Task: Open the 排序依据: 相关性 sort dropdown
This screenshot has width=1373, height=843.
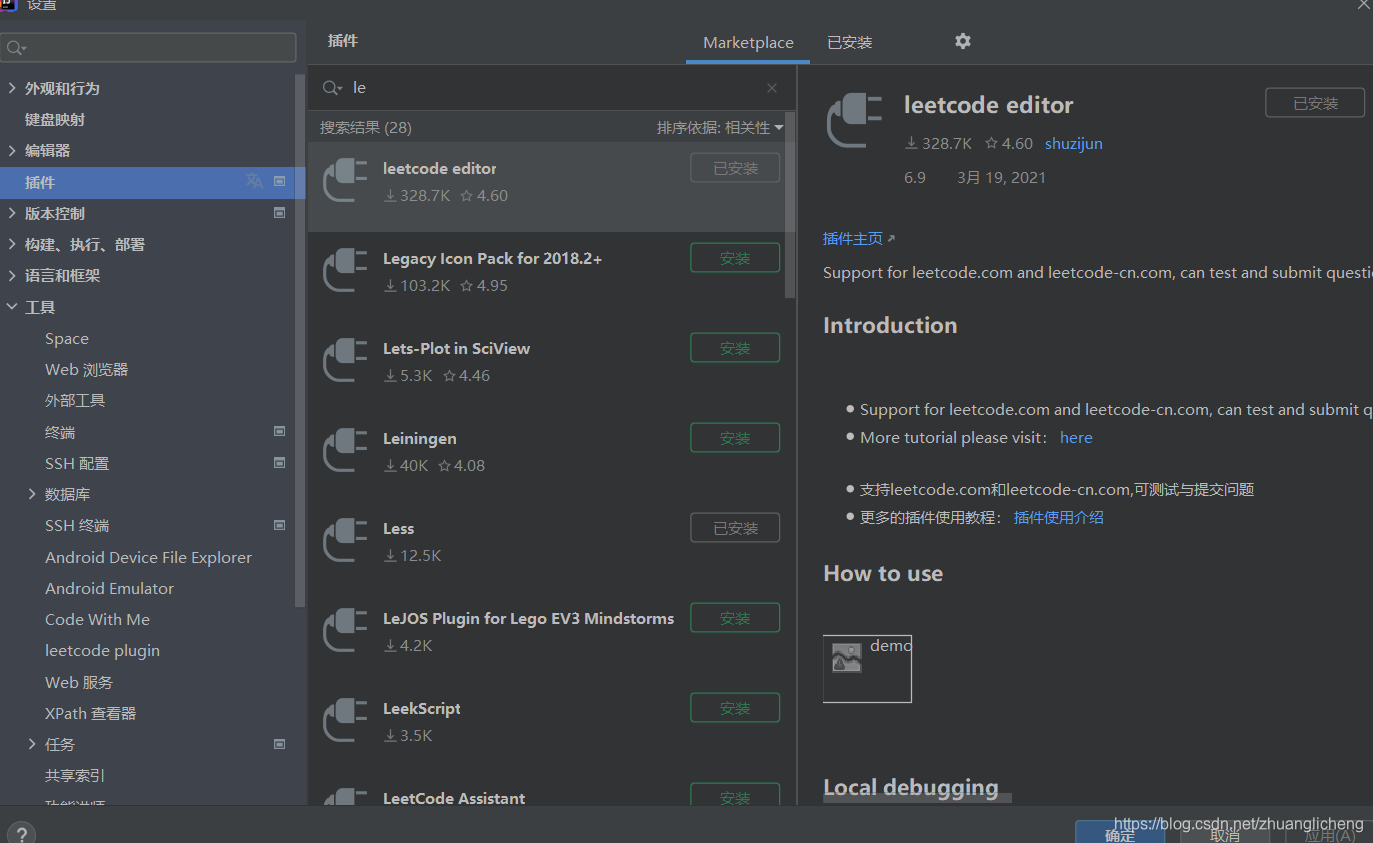Action: point(720,127)
